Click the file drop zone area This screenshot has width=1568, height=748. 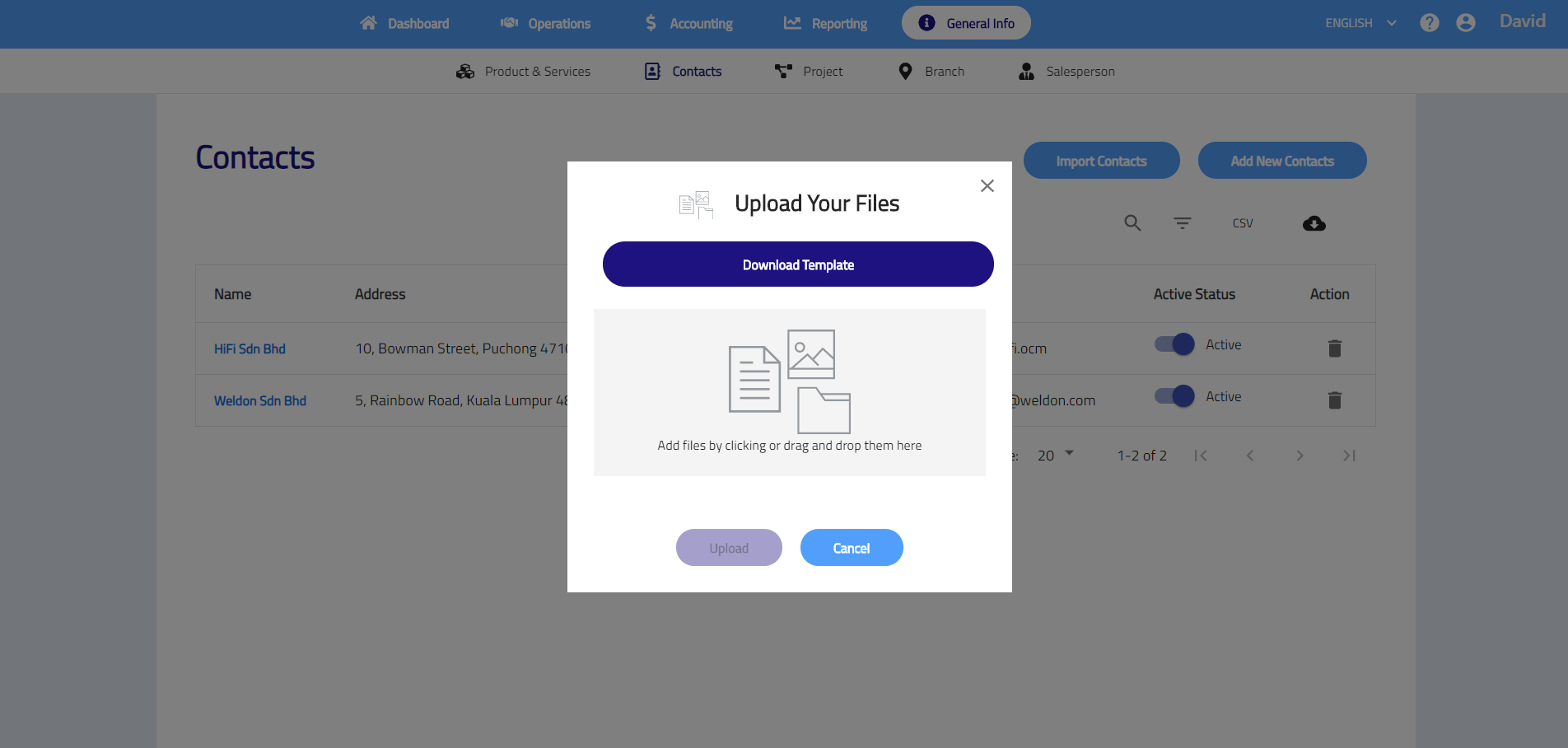[x=789, y=392]
